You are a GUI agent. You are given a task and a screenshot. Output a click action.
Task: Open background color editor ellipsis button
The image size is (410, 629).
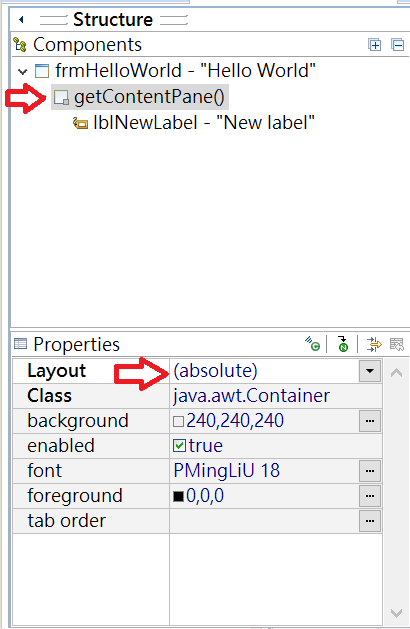(370, 421)
